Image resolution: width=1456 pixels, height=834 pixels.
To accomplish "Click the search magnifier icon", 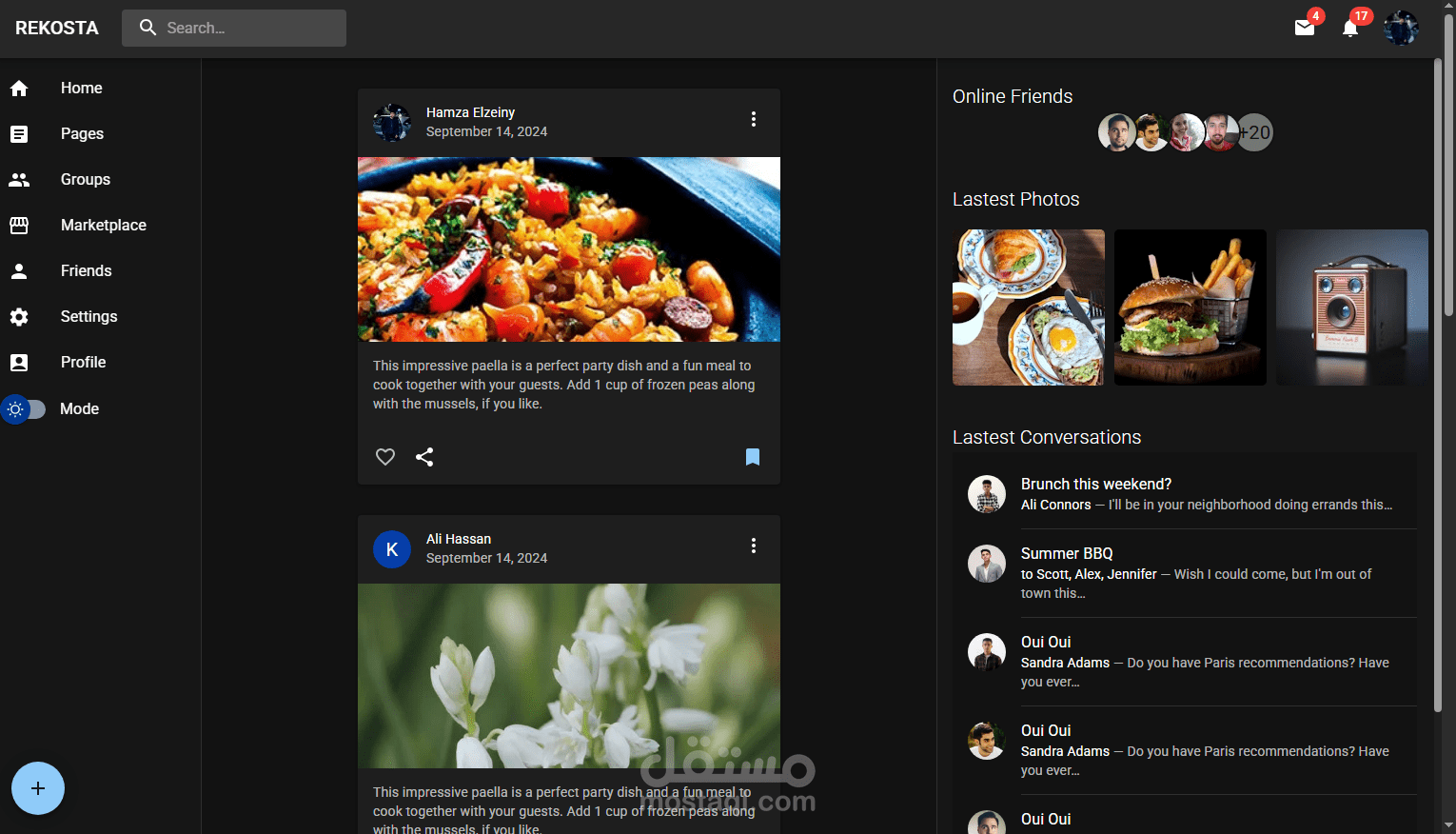I will (148, 28).
